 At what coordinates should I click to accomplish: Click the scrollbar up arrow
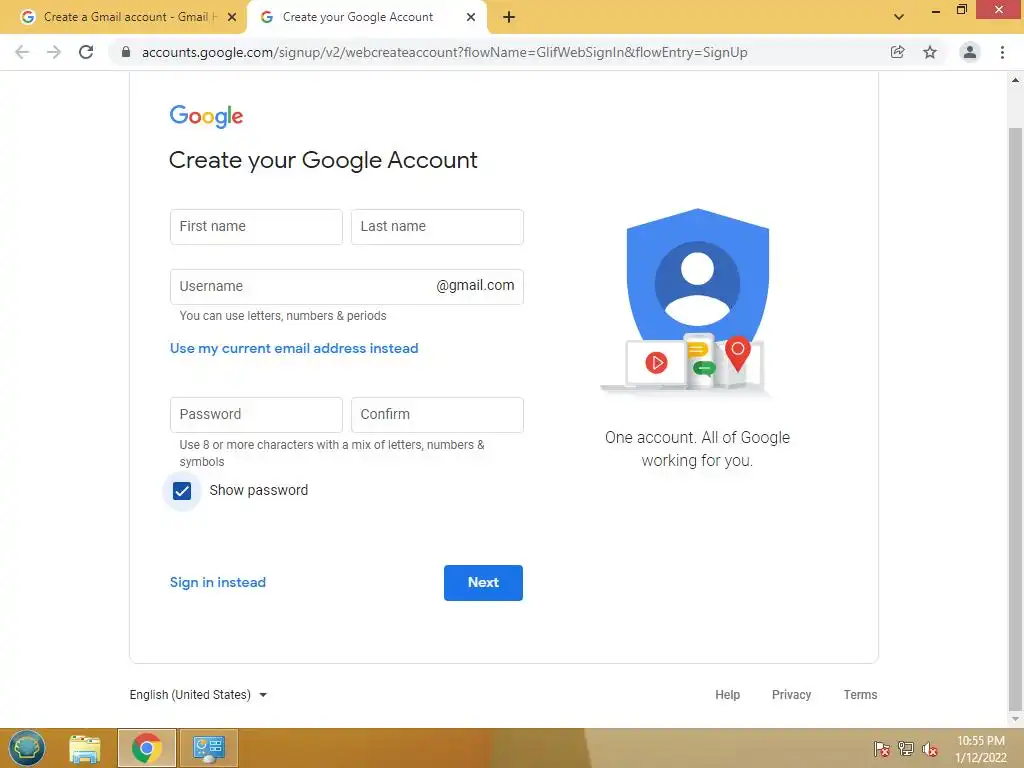1015,80
